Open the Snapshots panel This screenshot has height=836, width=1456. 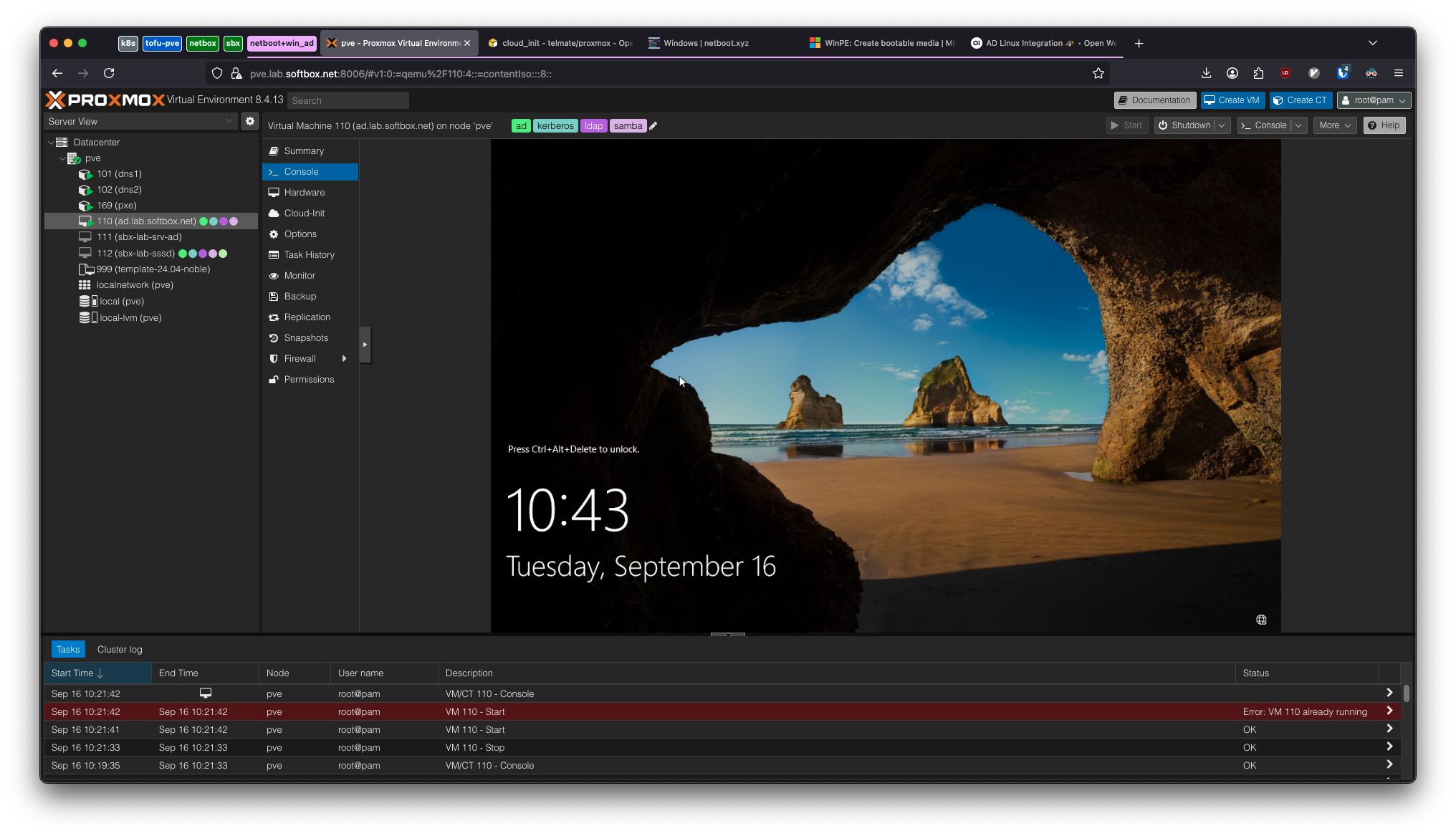pyautogui.click(x=306, y=337)
